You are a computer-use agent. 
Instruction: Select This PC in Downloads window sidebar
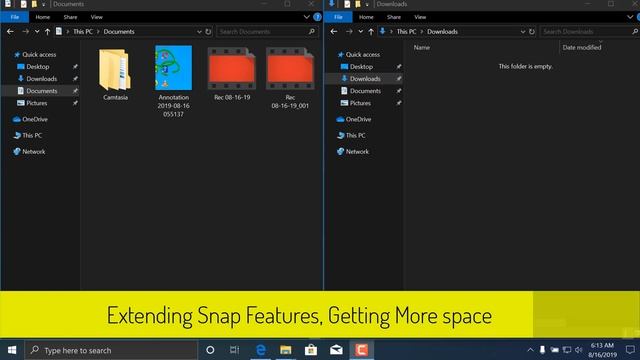(356, 136)
